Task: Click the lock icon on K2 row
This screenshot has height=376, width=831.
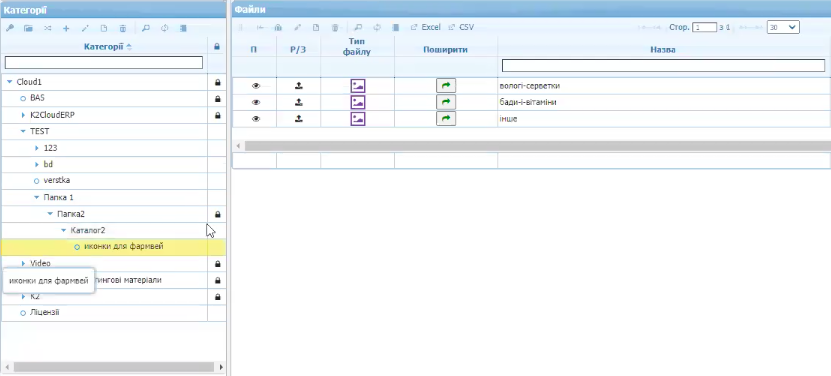Action: pos(217,297)
